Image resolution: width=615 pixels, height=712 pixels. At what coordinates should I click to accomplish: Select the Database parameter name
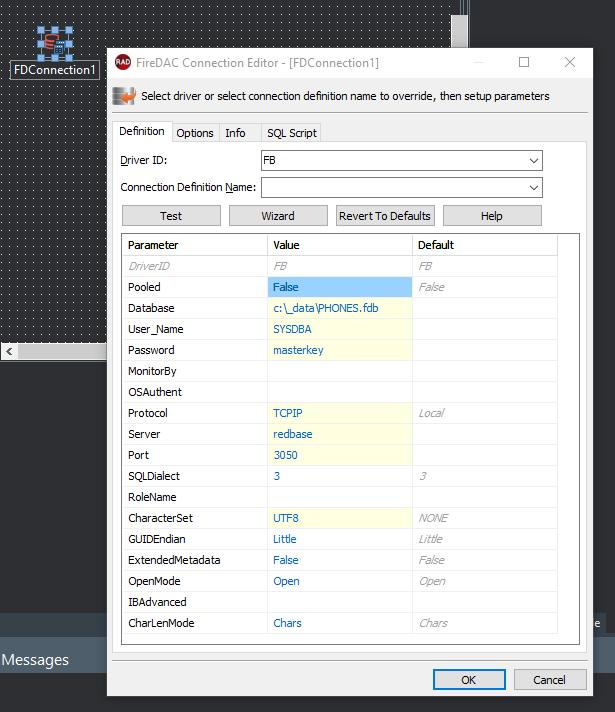tap(151, 308)
